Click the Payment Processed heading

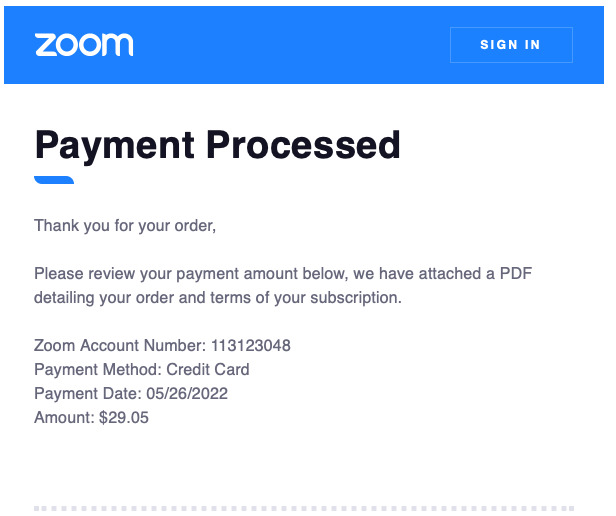[218, 146]
